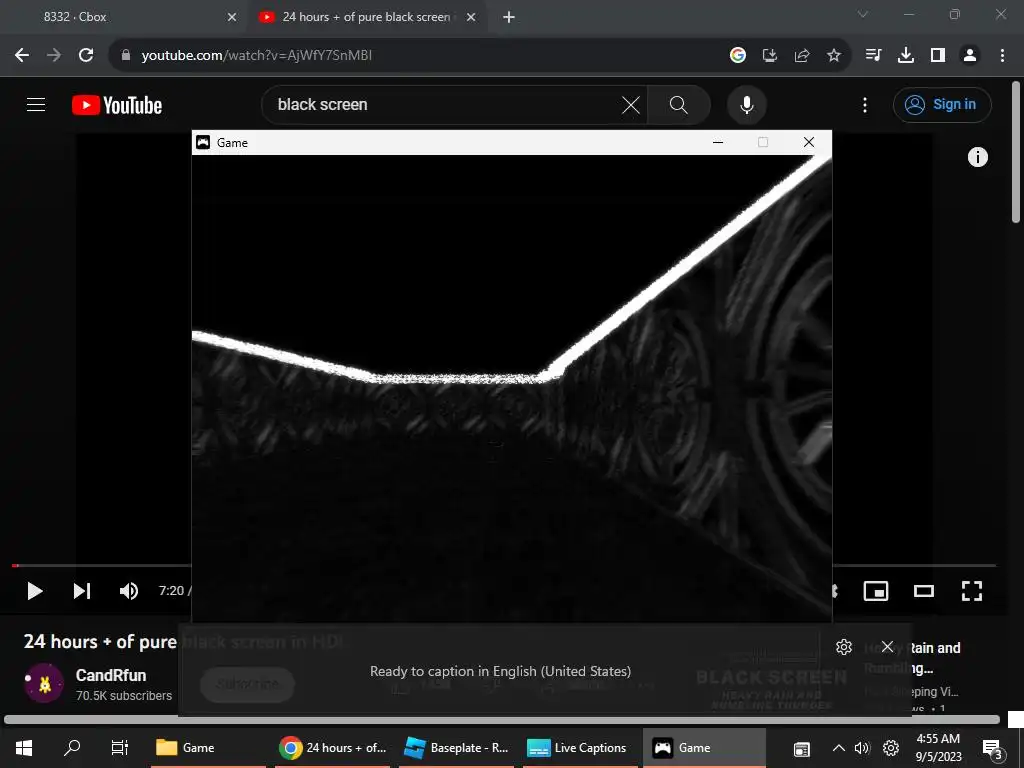This screenshot has height=768, width=1024.
Task: Open the settings gear in the system tray
Action: 891,748
